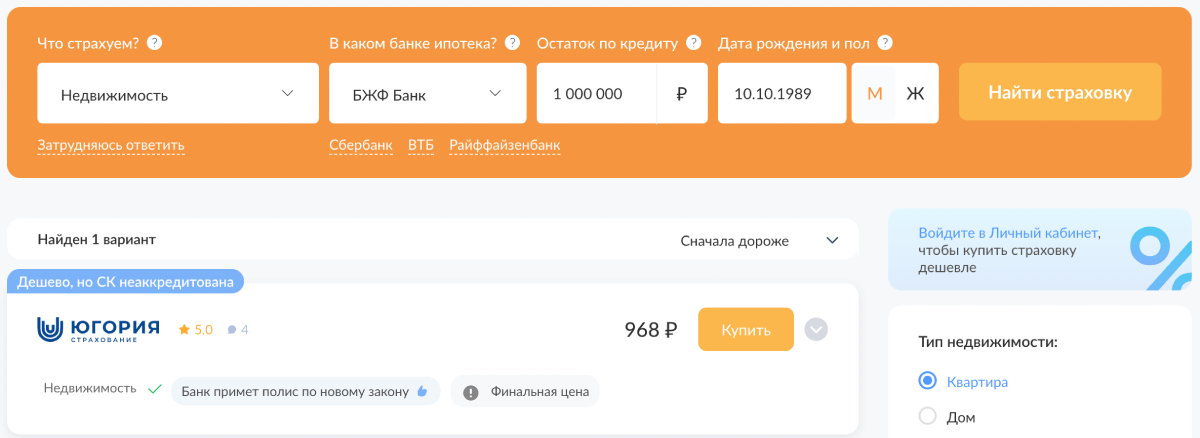Open the "Недвижимость" insurance type dropdown

pyautogui.click(x=178, y=94)
